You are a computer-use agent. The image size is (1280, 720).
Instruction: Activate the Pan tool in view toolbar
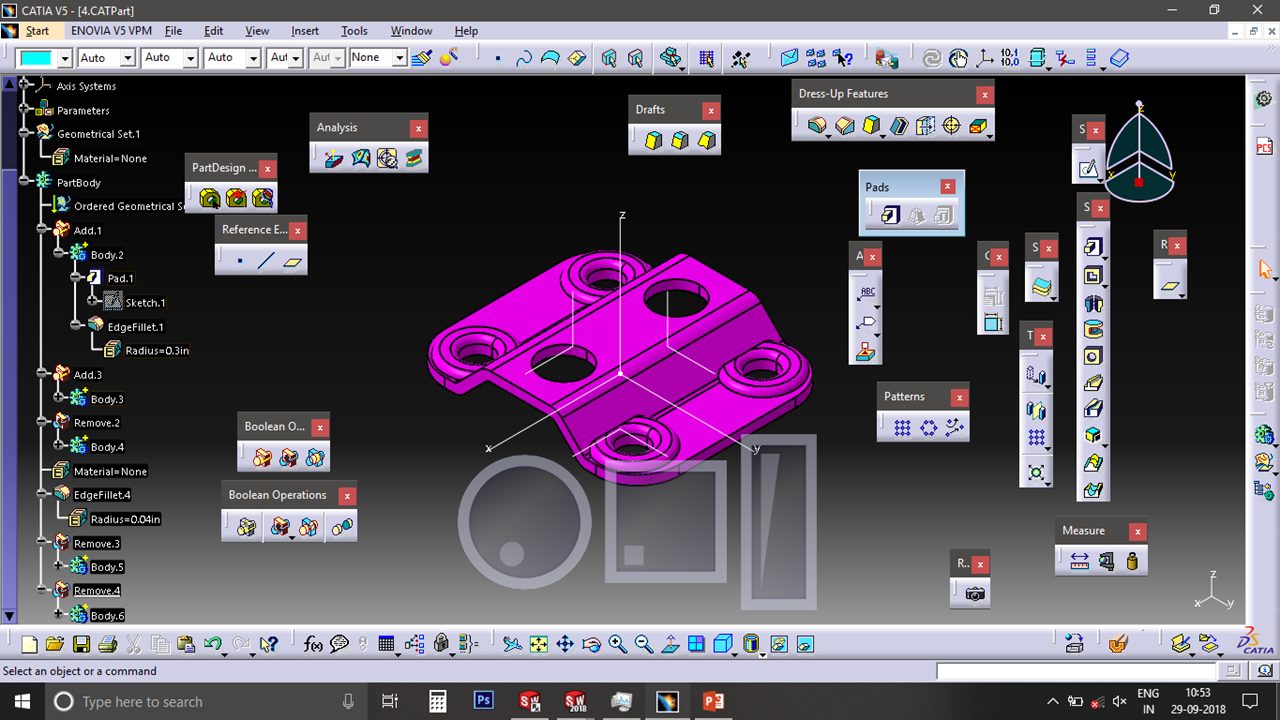click(x=564, y=644)
